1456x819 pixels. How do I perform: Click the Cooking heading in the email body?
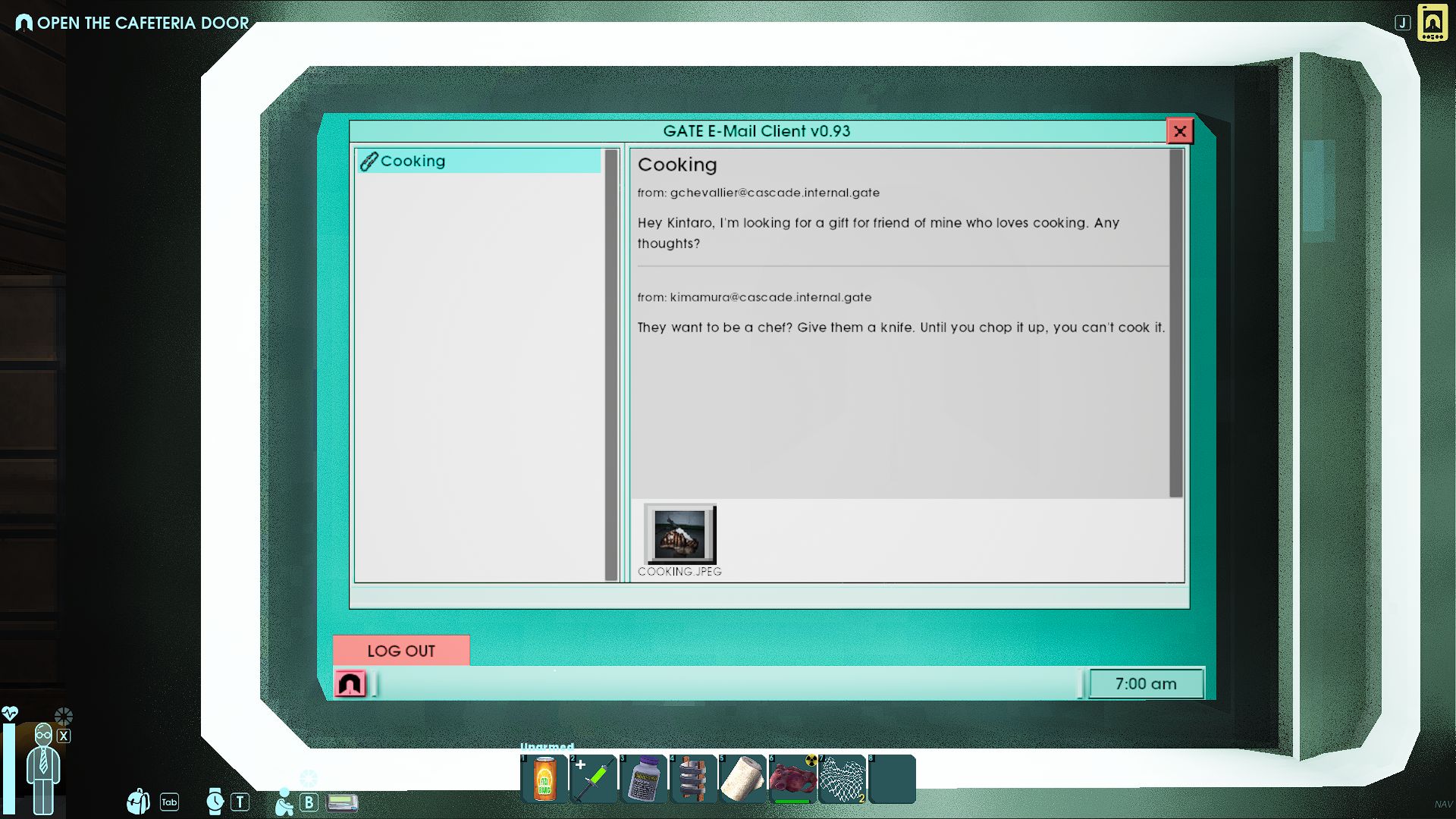(677, 165)
